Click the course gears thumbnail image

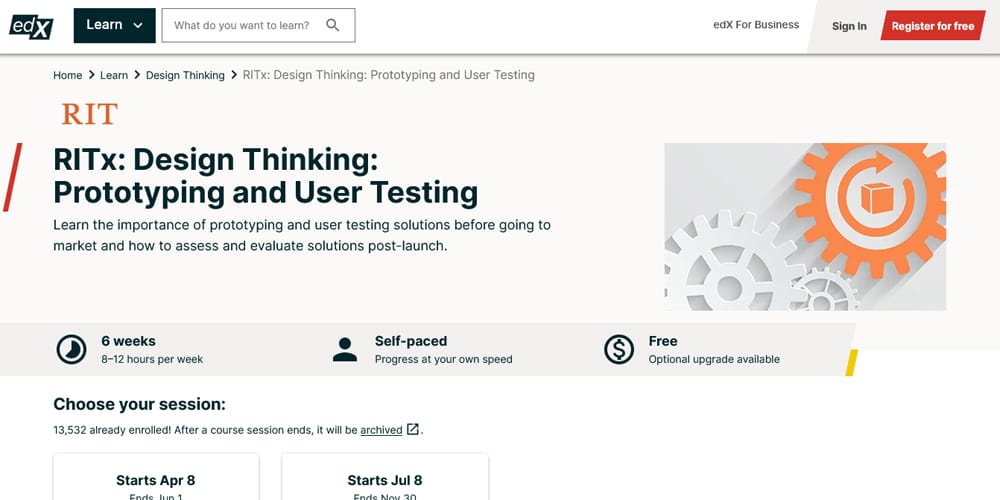[x=805, y=226]
